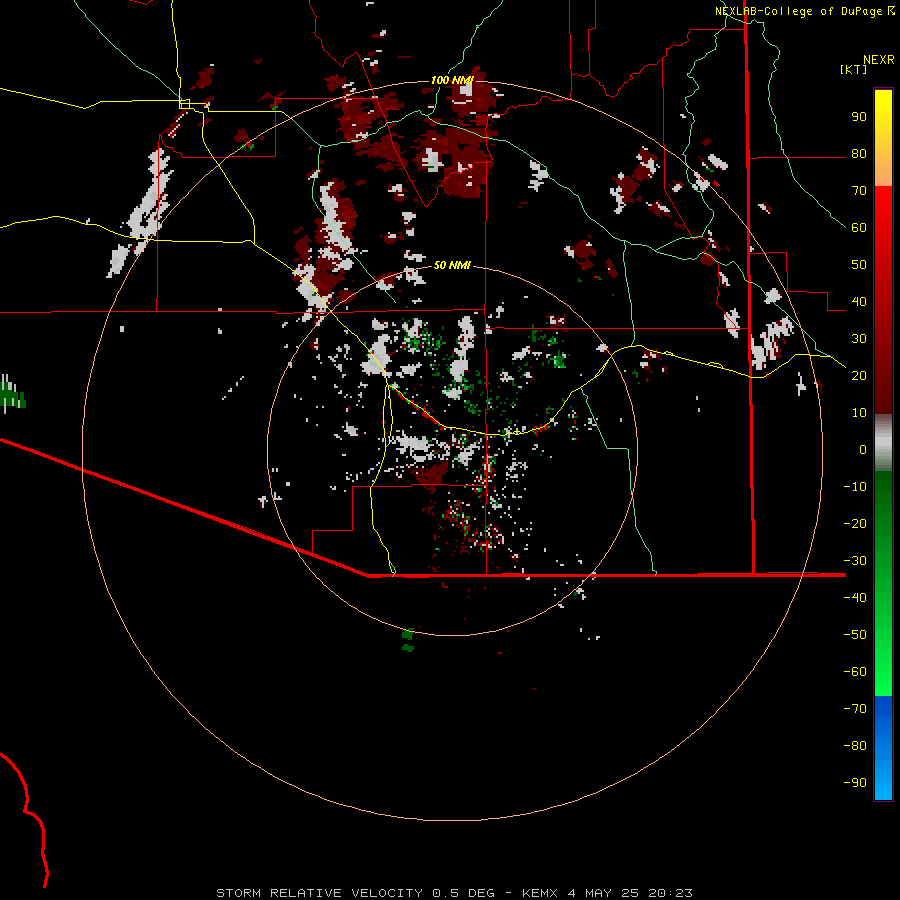Select the positive 10 scale value
Viewport: 900px width, 900px height.
pos(859,413)
